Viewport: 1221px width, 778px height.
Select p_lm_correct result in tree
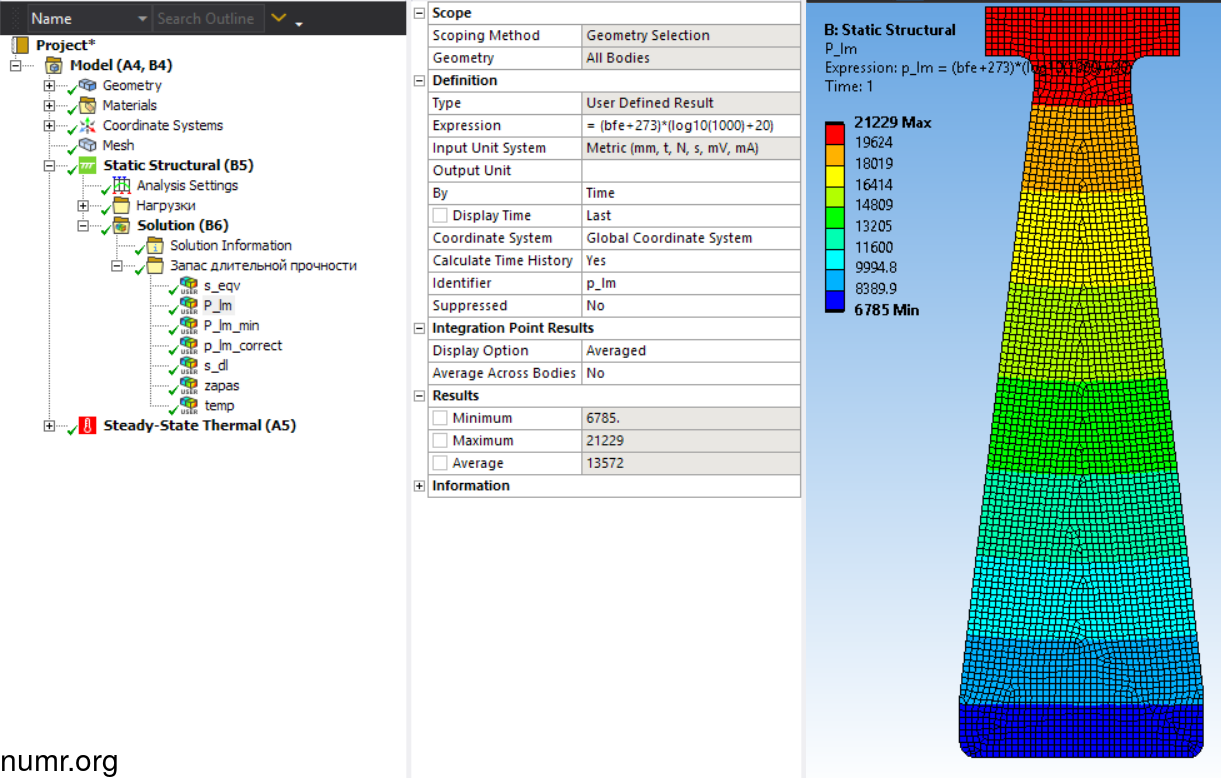point(242,346)
